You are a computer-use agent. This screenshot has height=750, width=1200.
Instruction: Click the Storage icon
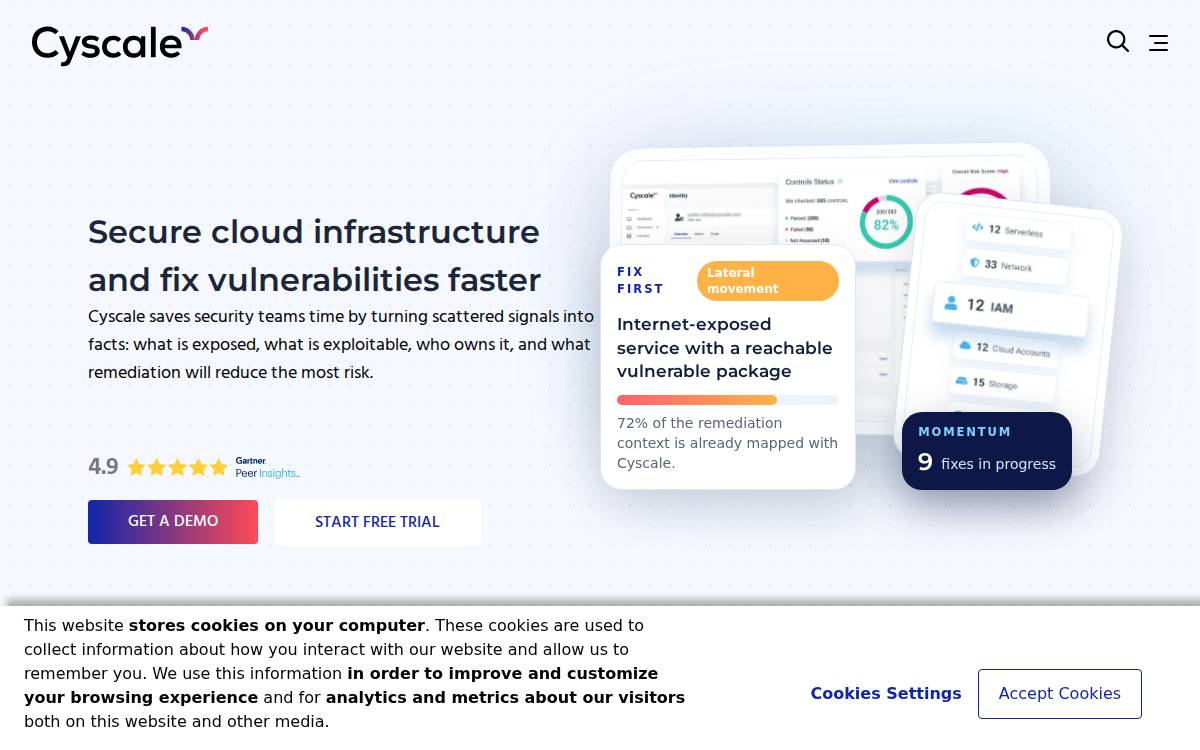coord(962,380)
